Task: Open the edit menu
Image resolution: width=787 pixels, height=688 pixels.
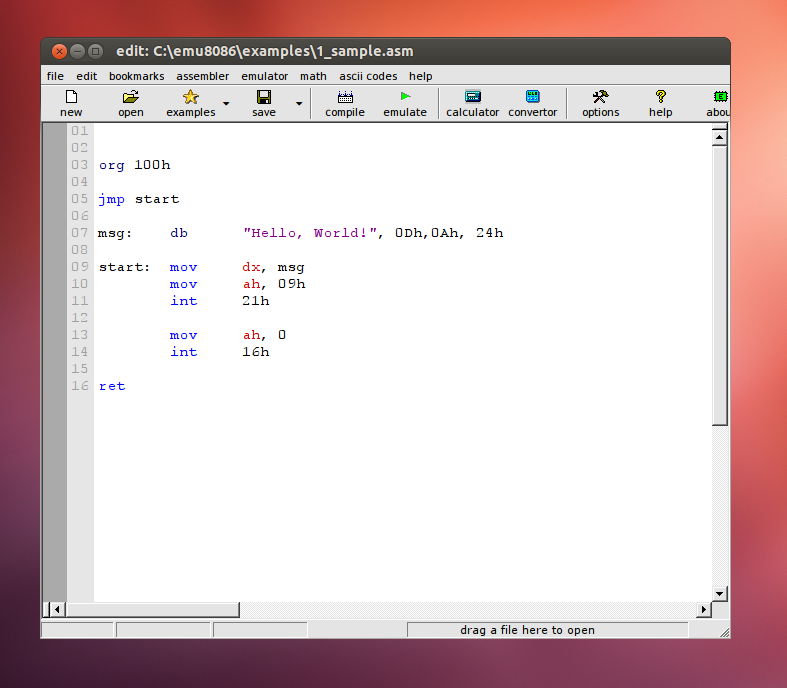Action: (86, 76)
